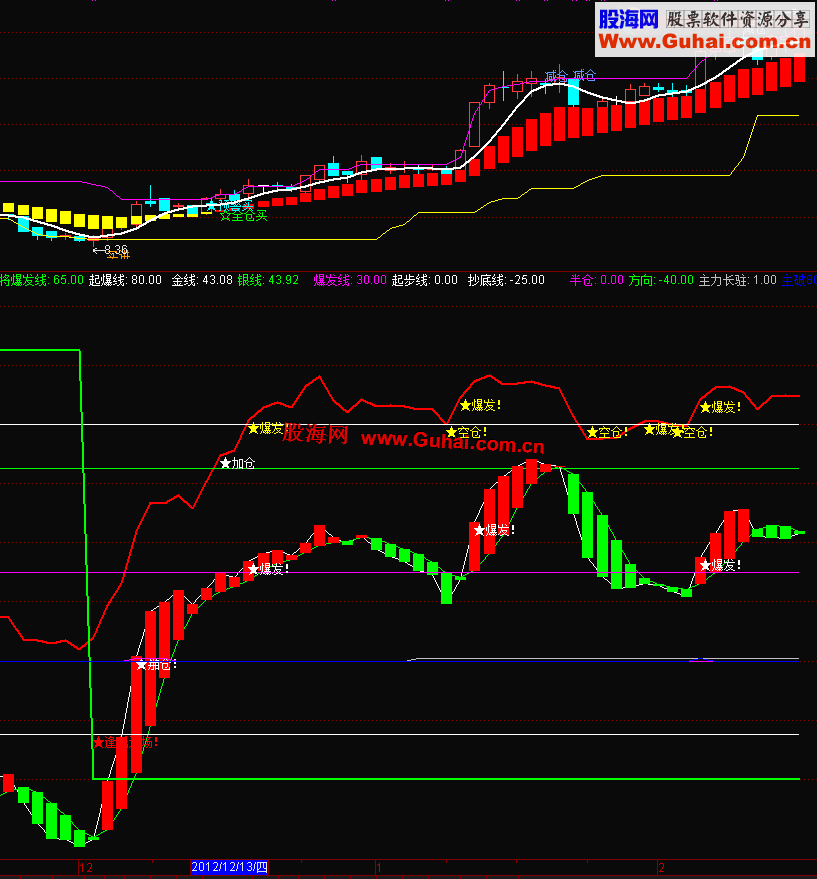Select the 起爆线: 80.00 indicator label
The image size is (817, 879).
click(125, 280)
